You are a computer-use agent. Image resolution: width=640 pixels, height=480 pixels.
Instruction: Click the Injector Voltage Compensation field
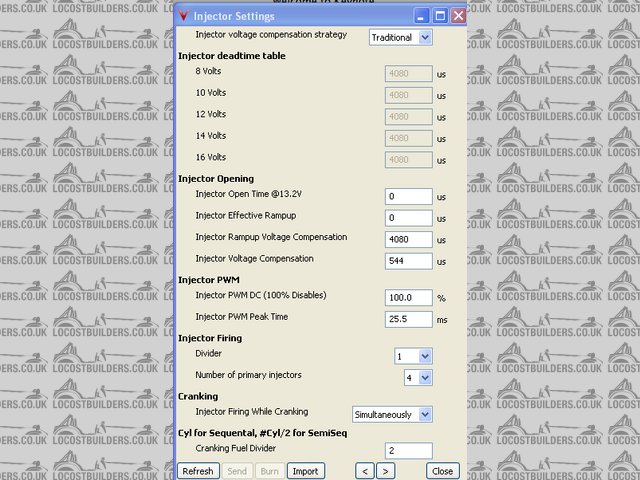(408, 261)
